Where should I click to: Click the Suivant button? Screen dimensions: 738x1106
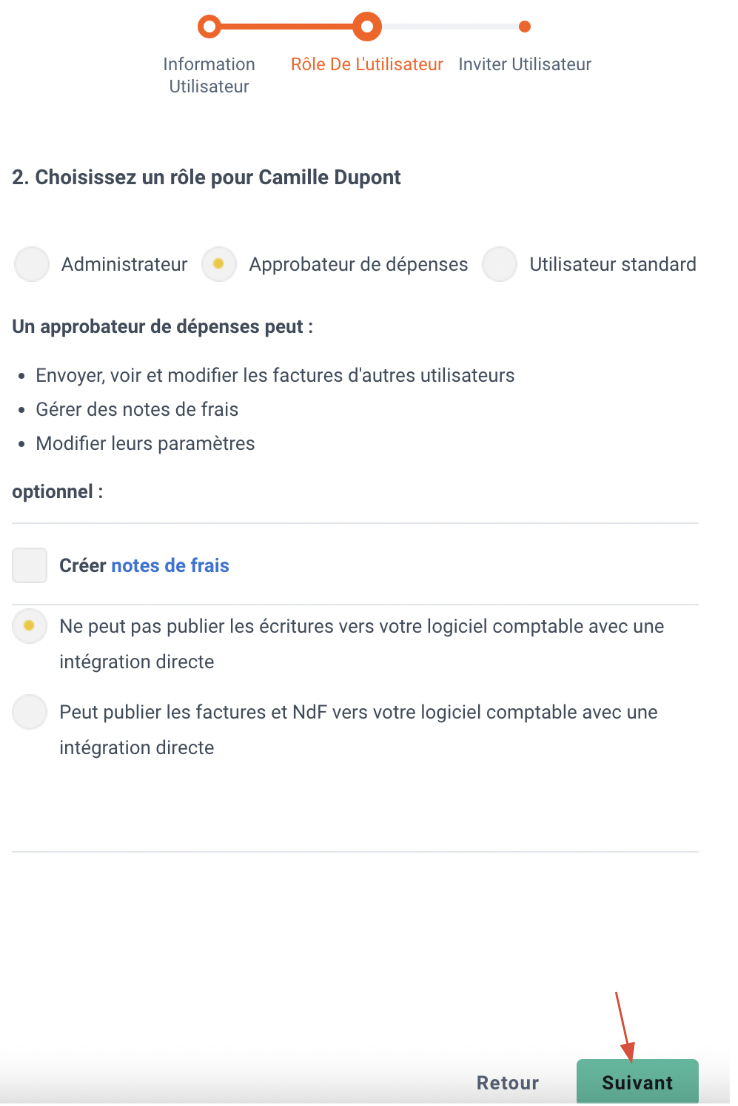point(638,1082)
